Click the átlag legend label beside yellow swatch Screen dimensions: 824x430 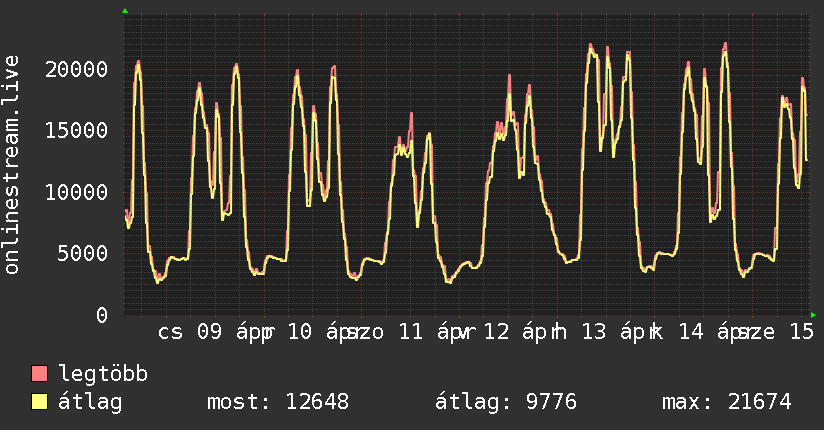click(x=90, y=402)
